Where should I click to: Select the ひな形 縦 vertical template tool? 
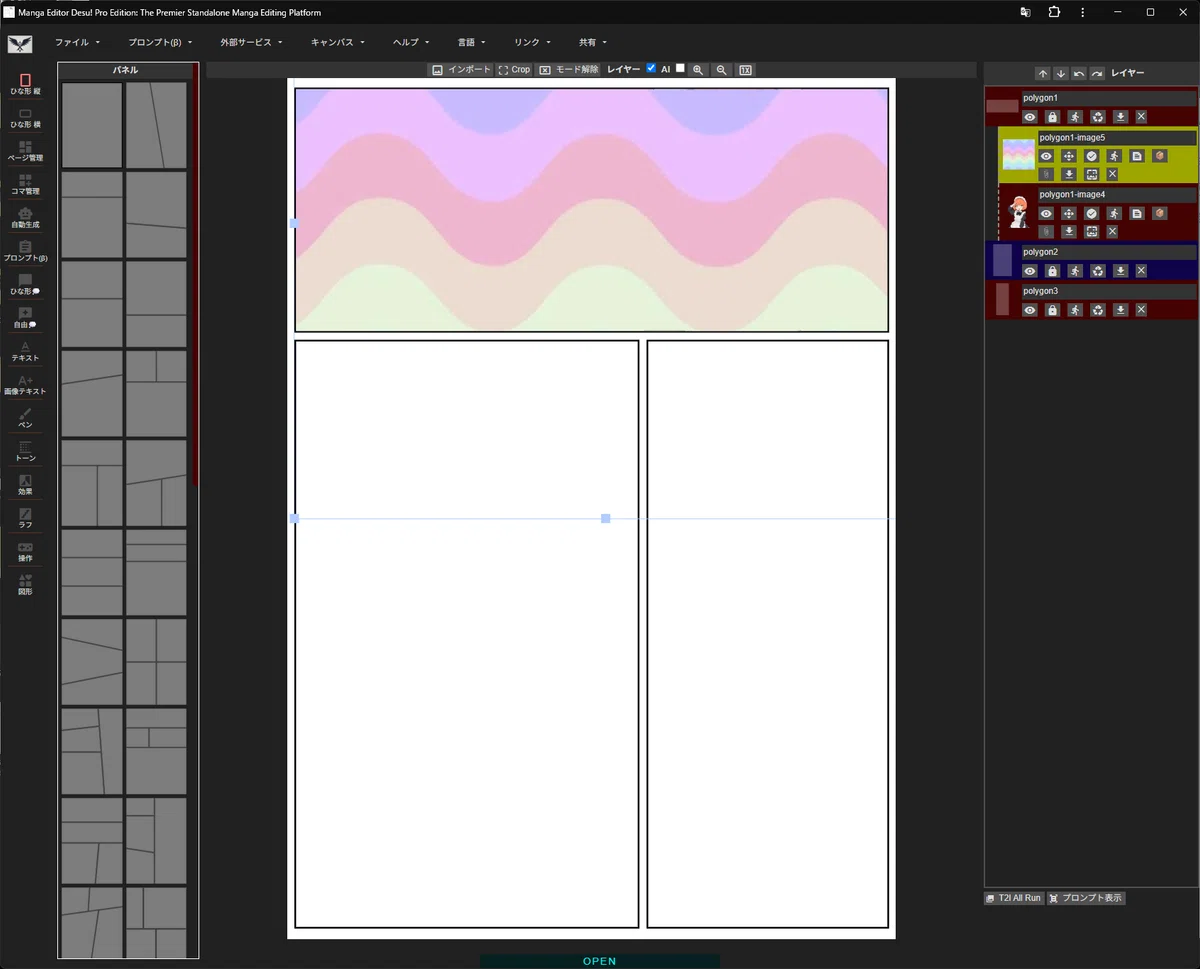pyautogui.click(x=25, y=84)
